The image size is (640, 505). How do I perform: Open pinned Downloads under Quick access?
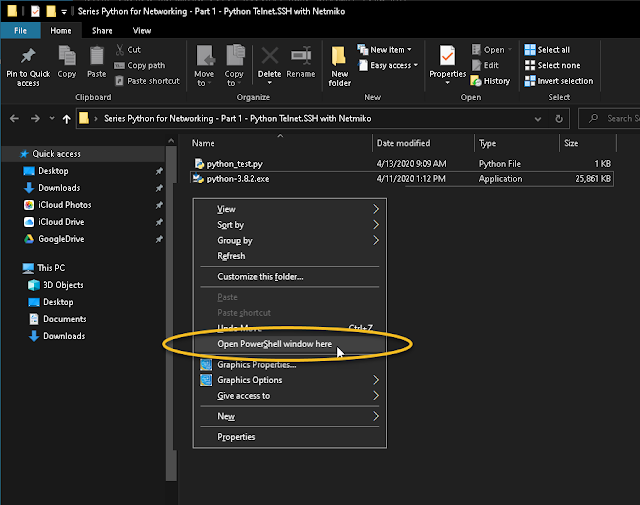(x=59, y=188)
